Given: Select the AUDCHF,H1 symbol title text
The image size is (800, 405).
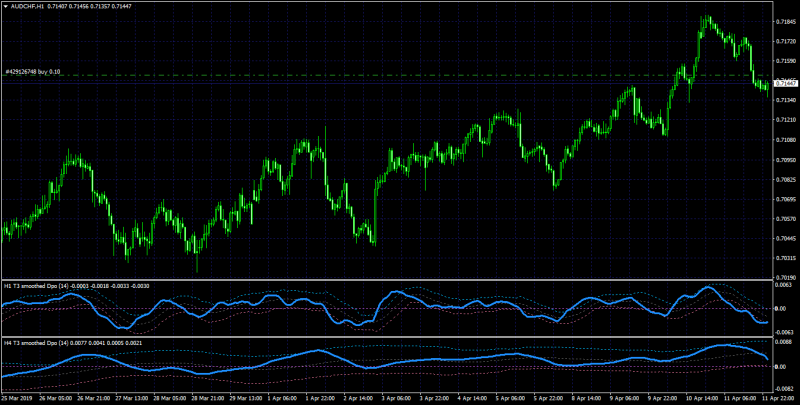Looking at the screenshot, I should point(27,6).
